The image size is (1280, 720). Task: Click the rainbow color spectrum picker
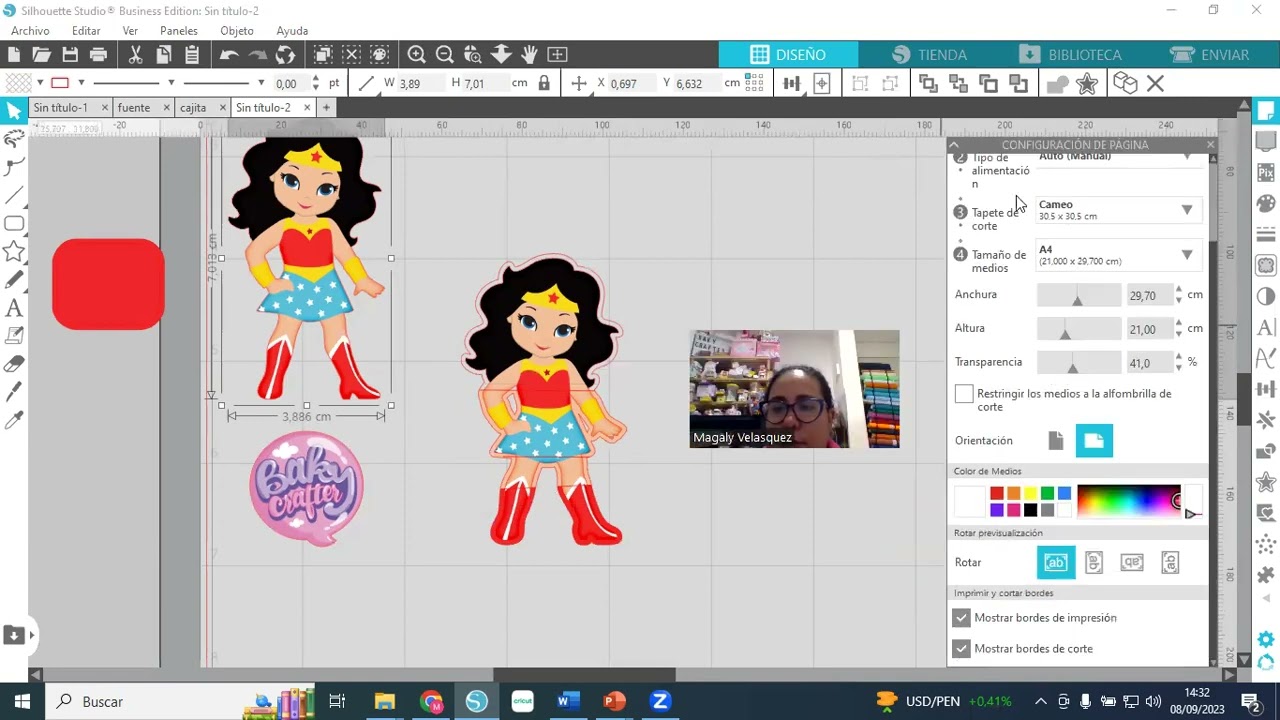point(1129,501)
